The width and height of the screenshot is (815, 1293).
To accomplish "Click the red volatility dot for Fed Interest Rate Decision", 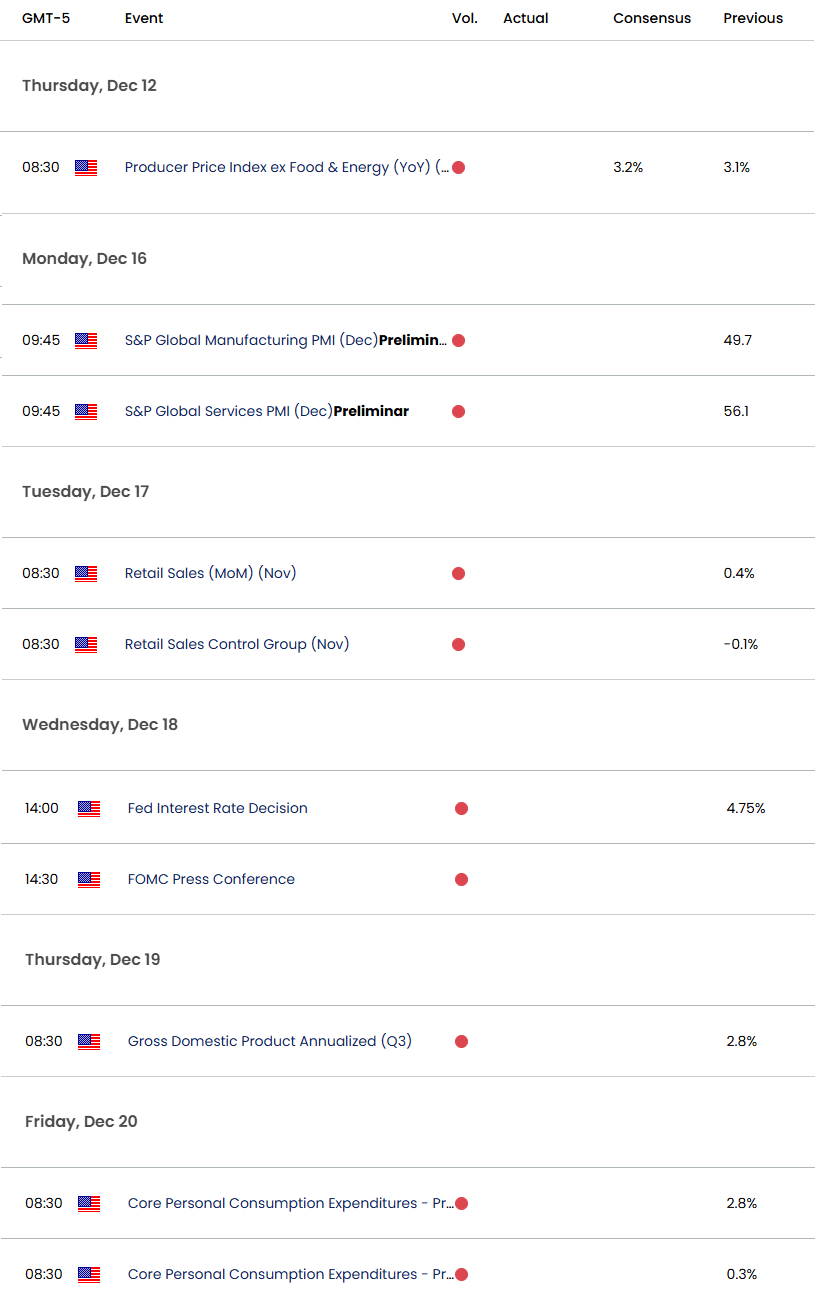I will coord(461,808).
